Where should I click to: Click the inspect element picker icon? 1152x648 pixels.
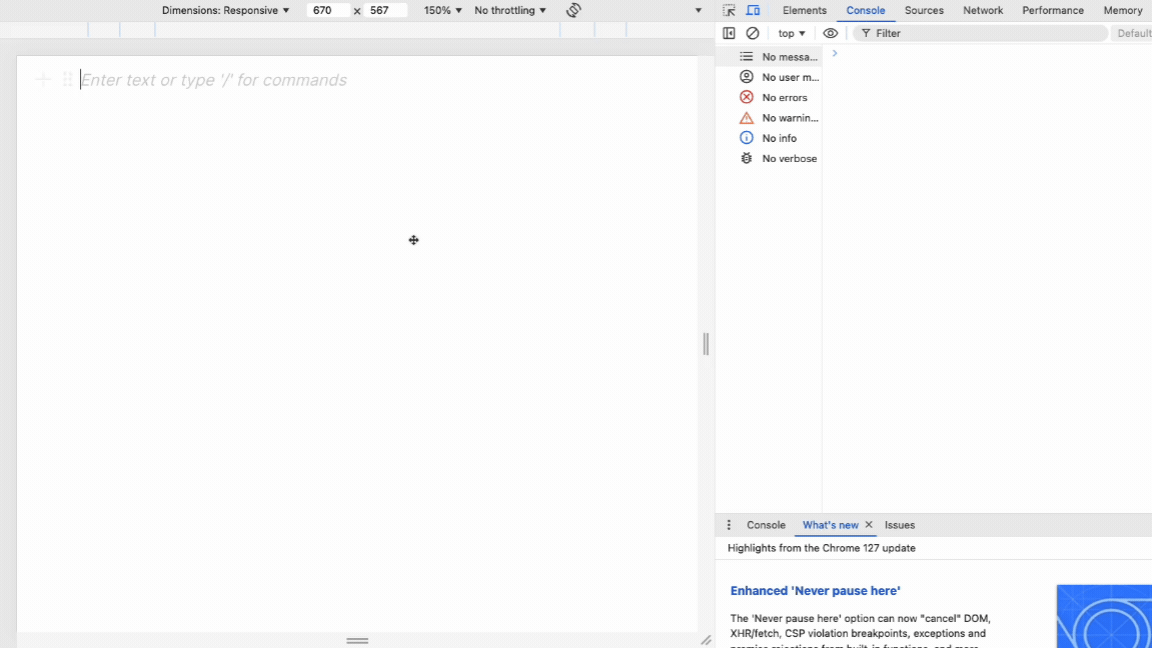click(729, 10)
